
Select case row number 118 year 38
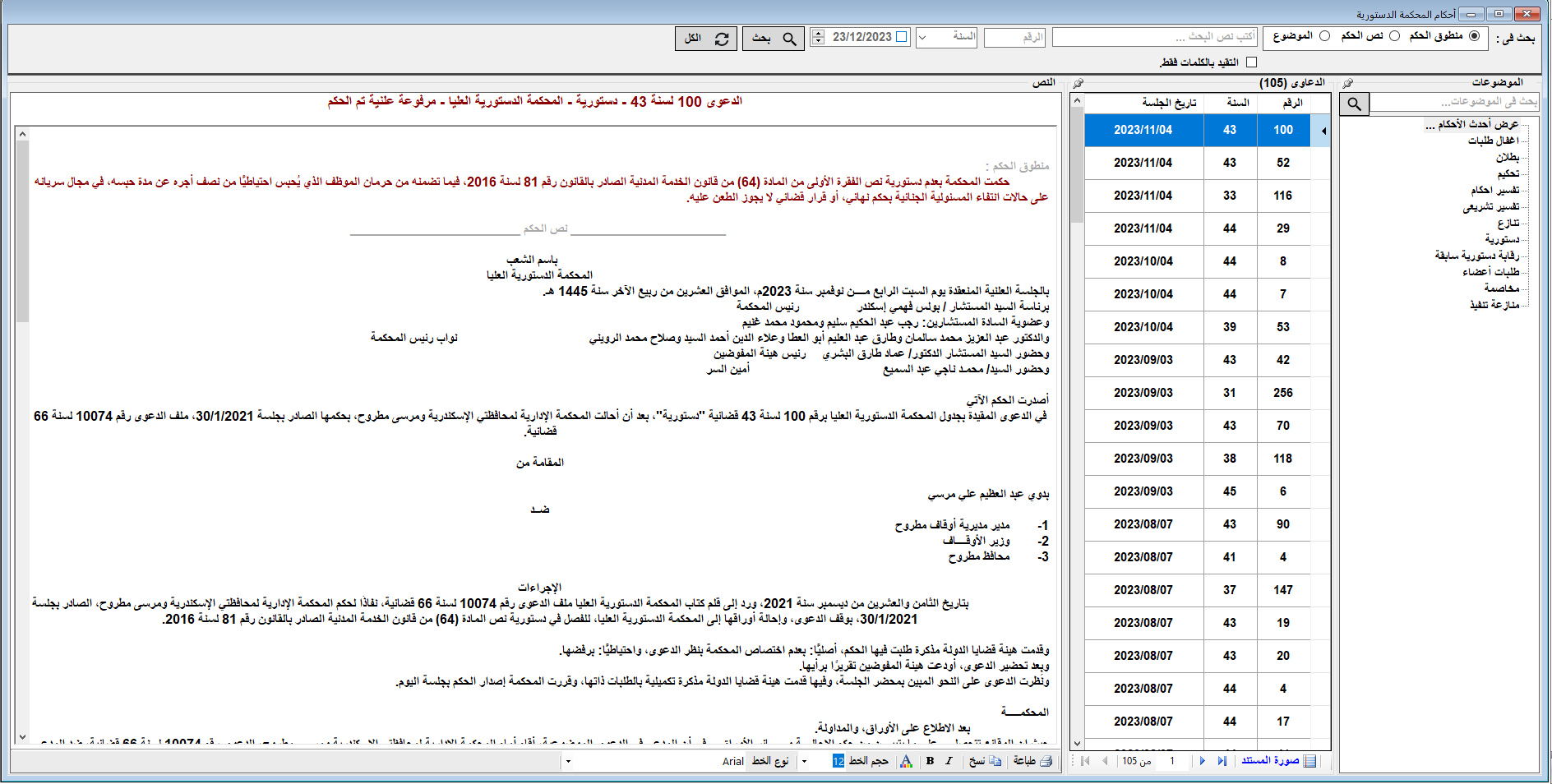tap(1207, 459)
